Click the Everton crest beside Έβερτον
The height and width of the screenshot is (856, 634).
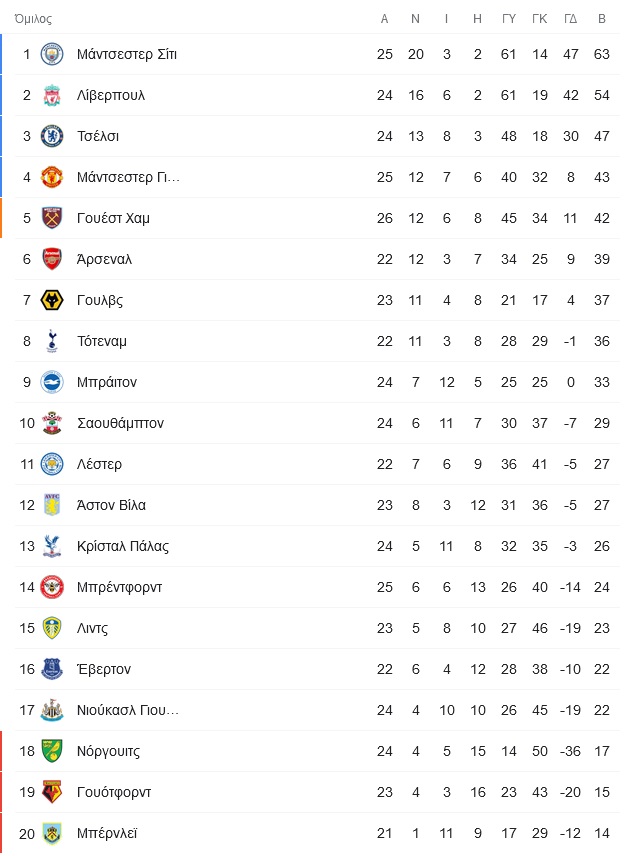[x=52, y=669]
